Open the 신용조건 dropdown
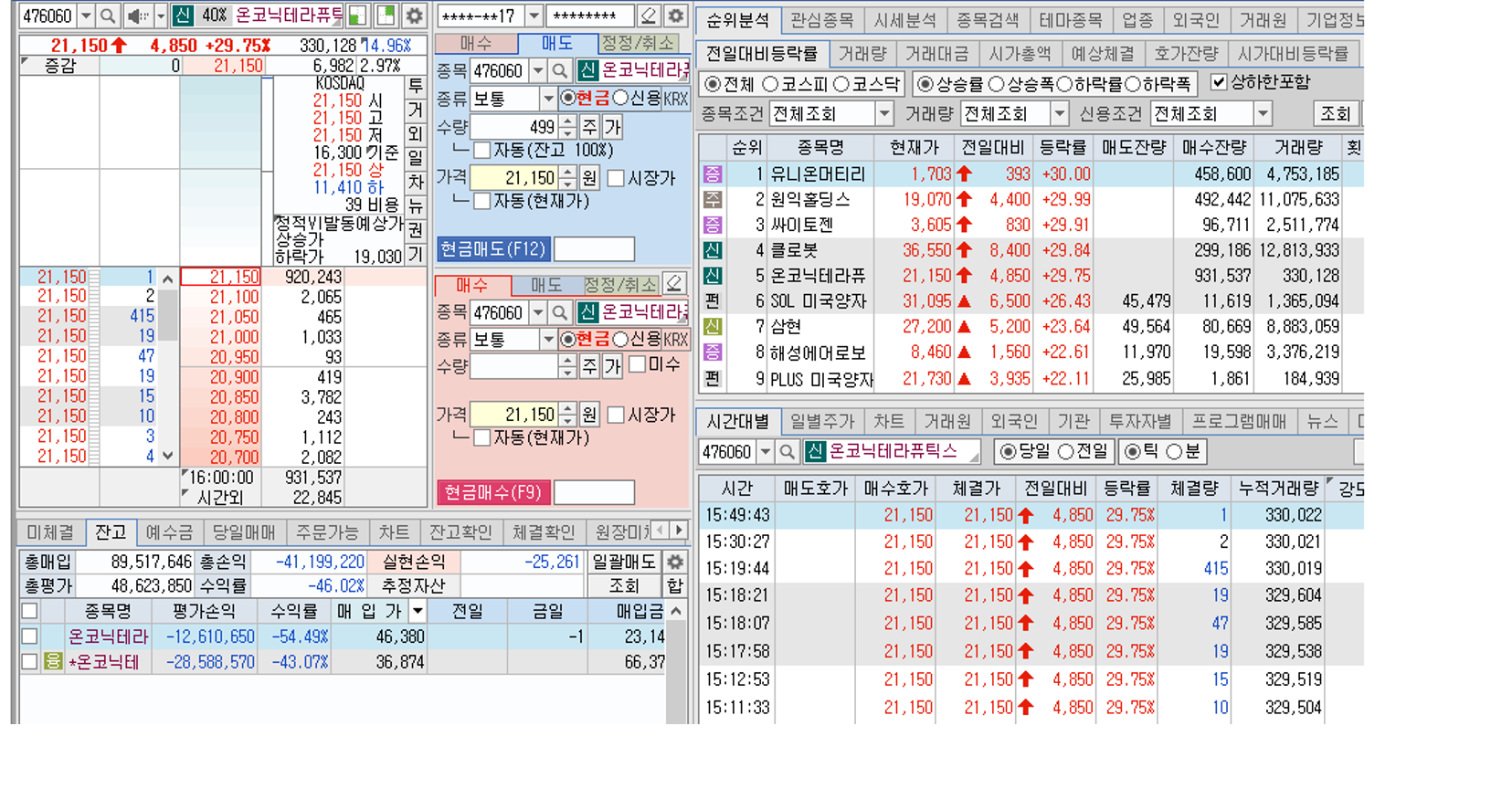 click(1263, 114)
